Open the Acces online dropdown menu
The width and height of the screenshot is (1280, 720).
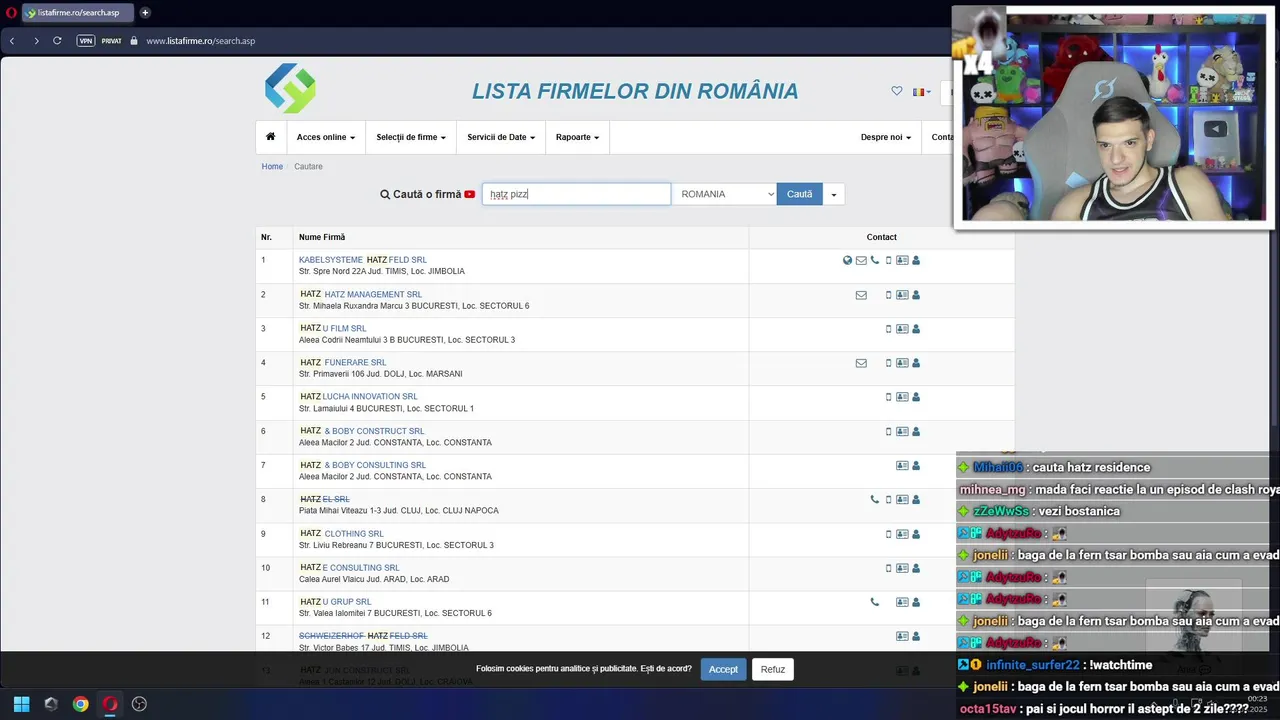click(326, 137)
